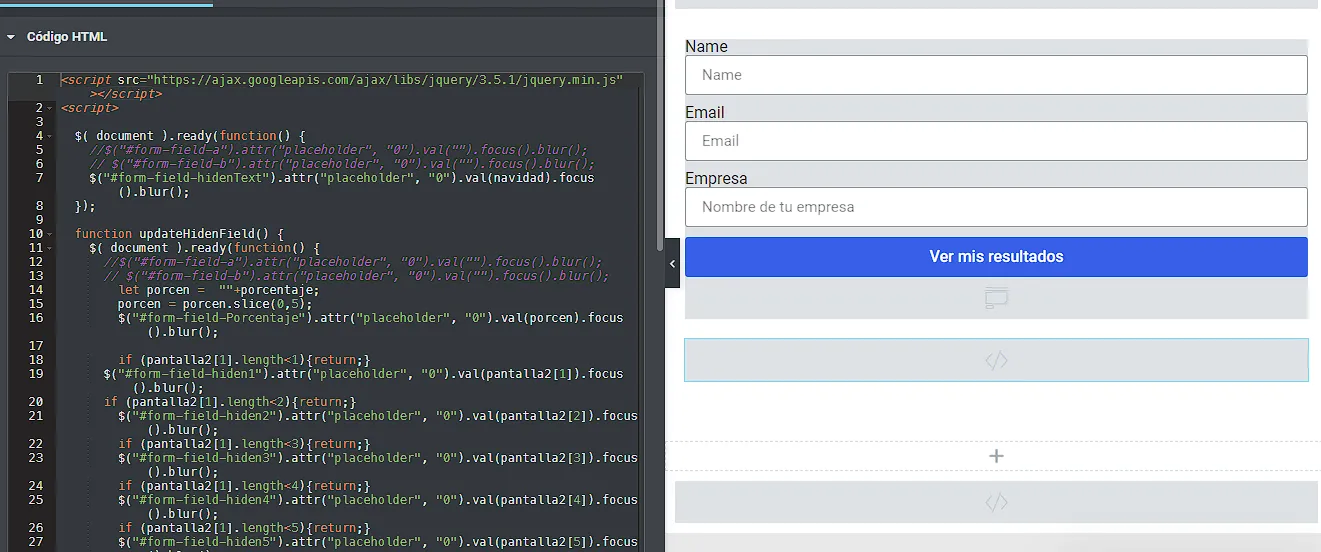The height and width of the screenshot is (552, 1321).
Task: Click 'if (pantalla2[1].length<5)' on line 26
Action: coord(244,527)
